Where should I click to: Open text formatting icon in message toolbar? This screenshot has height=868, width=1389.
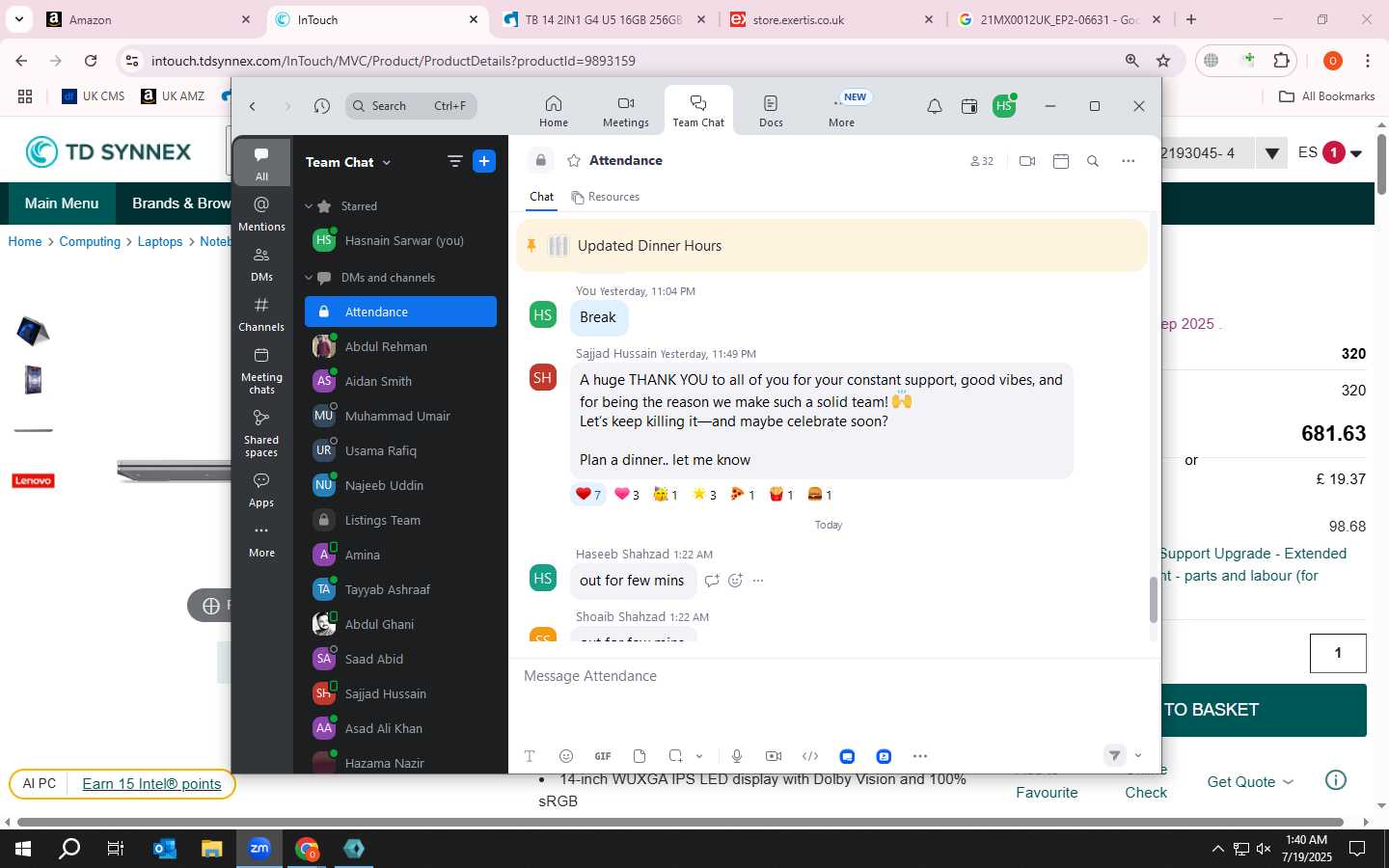tap(530, 756)
